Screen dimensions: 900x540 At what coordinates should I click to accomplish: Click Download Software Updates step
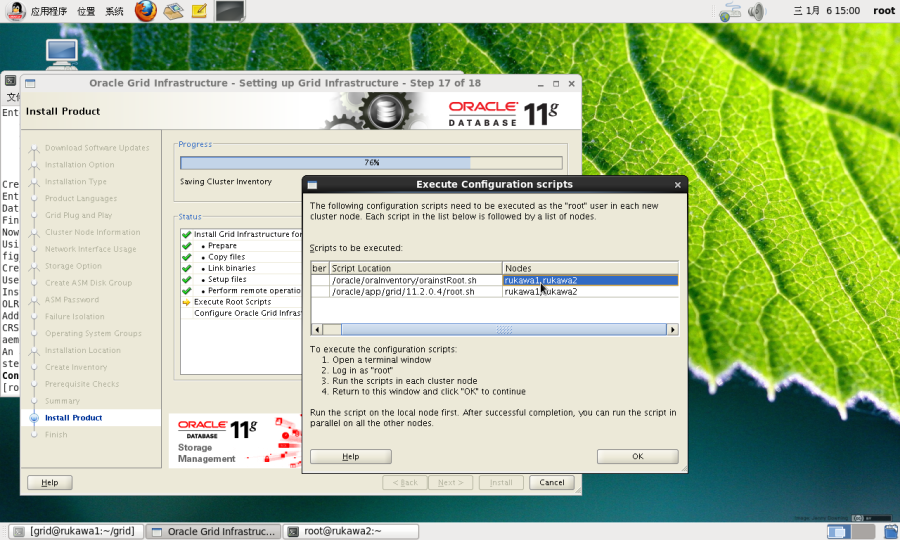97,147
